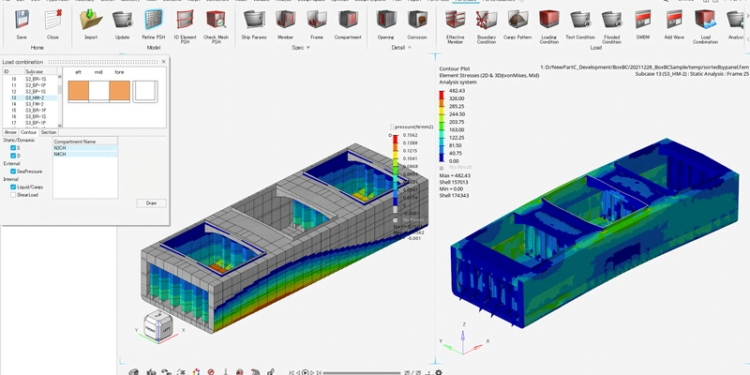Switch to the Section tab

(x=48, y=132)
